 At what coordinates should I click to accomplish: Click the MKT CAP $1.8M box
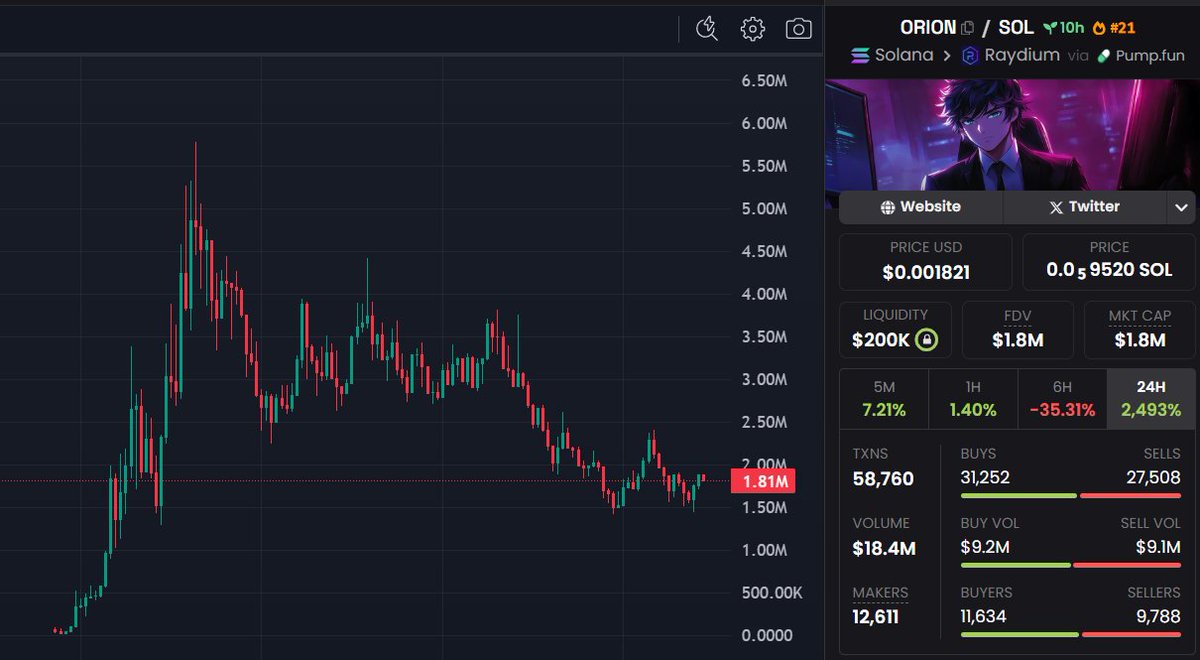coord(1140,330)
